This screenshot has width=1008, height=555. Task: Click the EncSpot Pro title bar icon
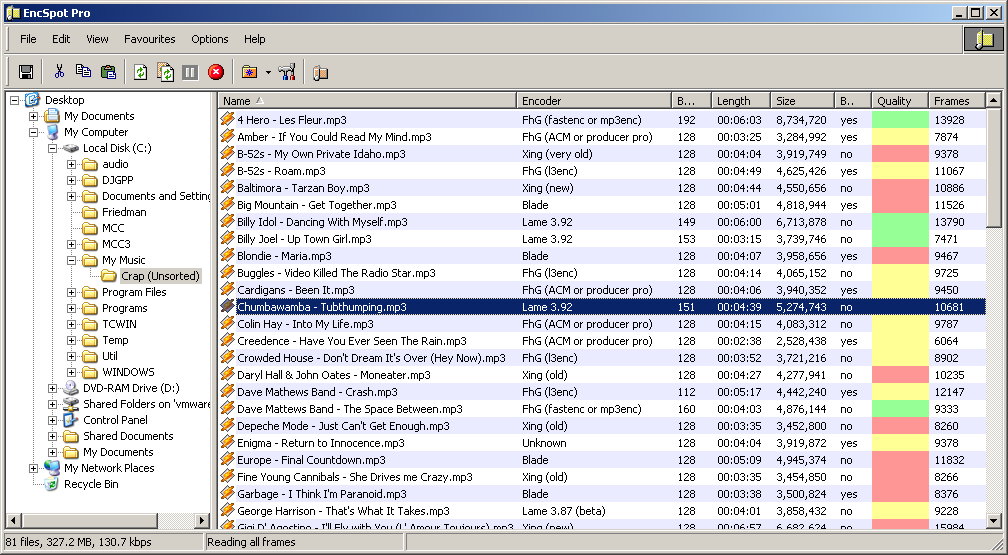tap(13, 13)
